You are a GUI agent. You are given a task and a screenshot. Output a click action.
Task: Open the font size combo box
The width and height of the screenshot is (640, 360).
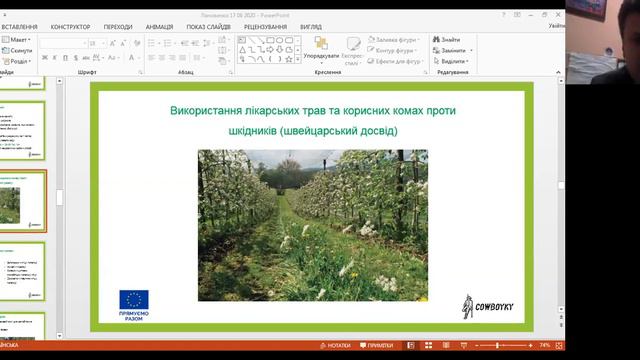[98, 43]
